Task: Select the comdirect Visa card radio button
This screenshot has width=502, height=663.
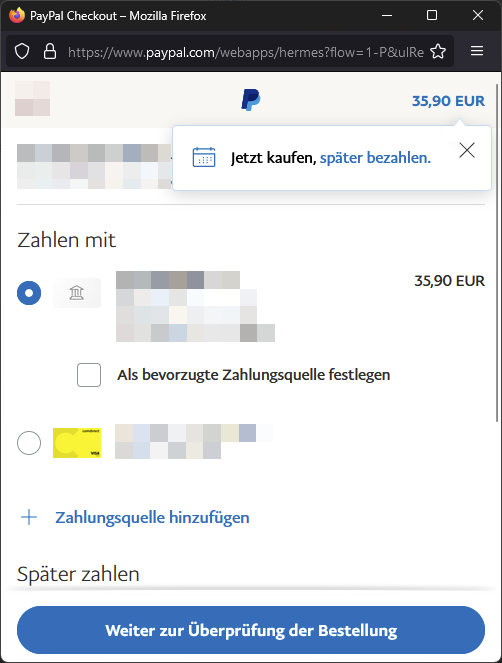Action: pos(29,443)
